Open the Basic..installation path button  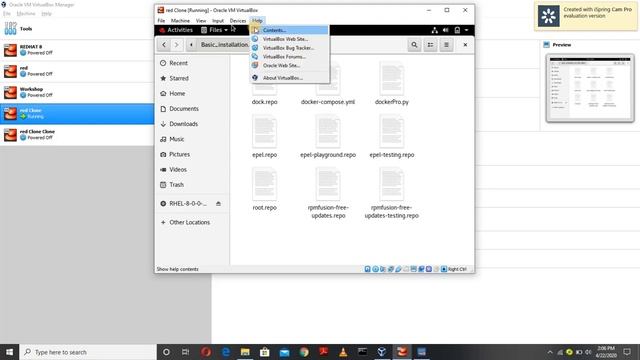click(x=223, y=44)
